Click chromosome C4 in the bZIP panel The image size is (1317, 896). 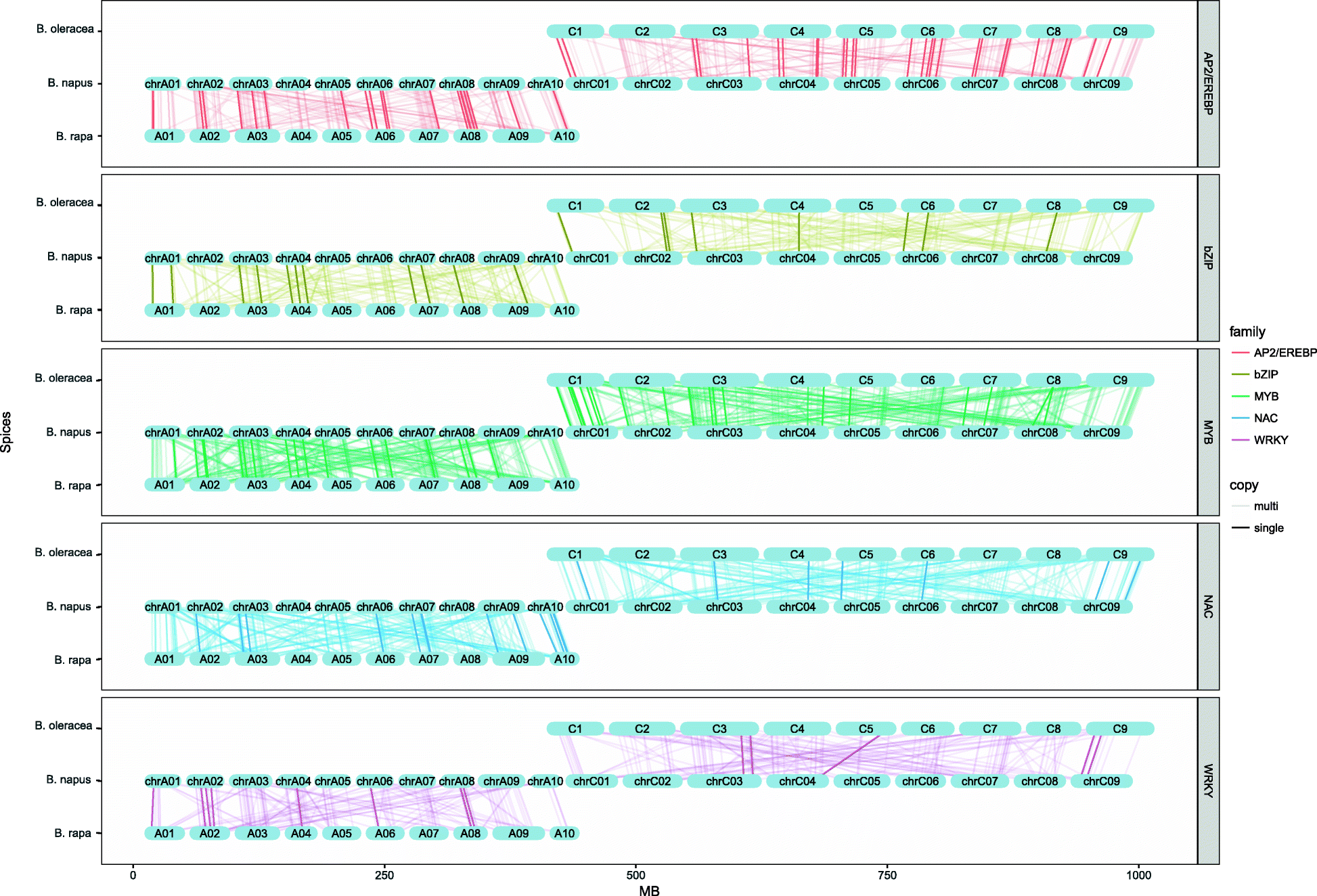click(x=797, y=206)
